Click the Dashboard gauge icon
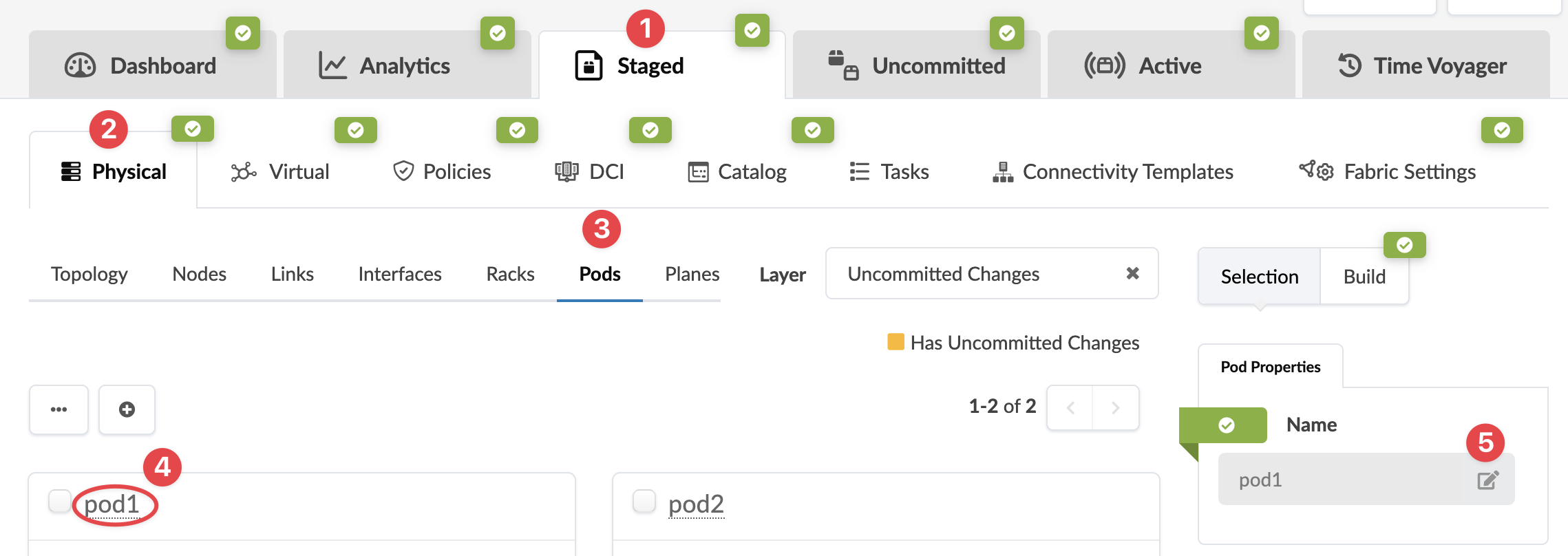This screenshot has width=1568, height=556. click(80, 66)
